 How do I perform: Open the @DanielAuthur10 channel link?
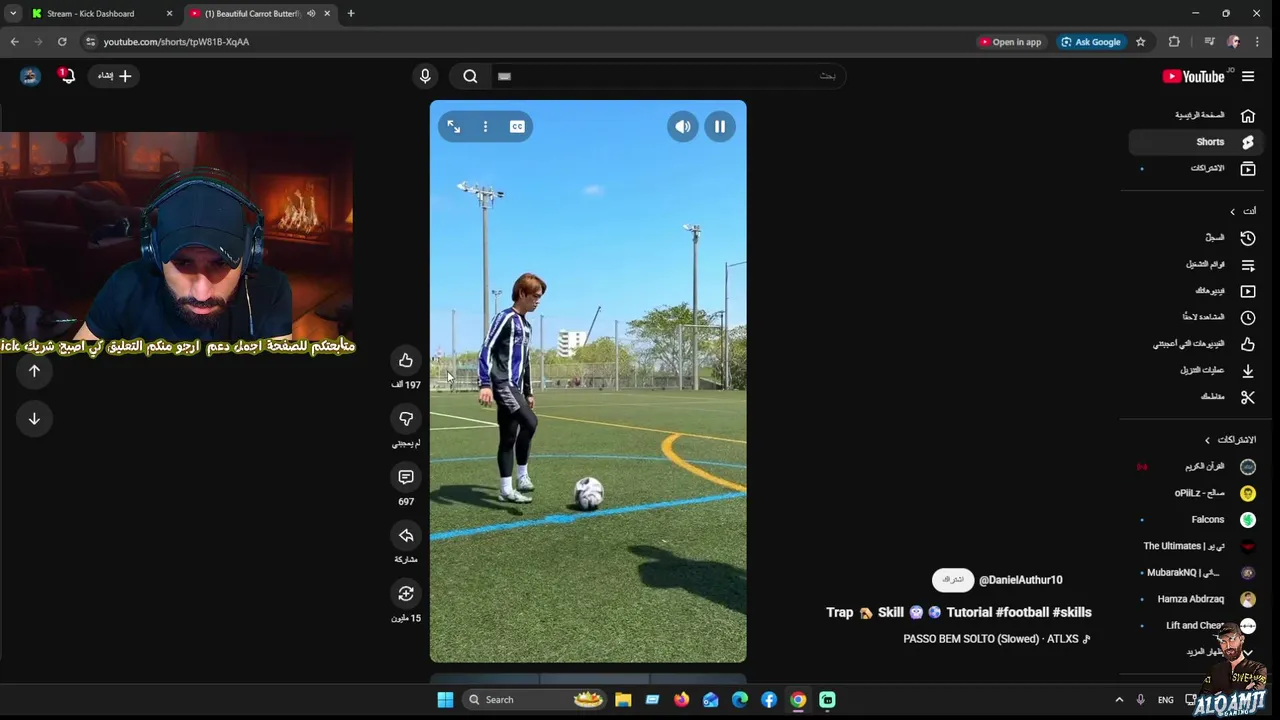pos(1020,580)
